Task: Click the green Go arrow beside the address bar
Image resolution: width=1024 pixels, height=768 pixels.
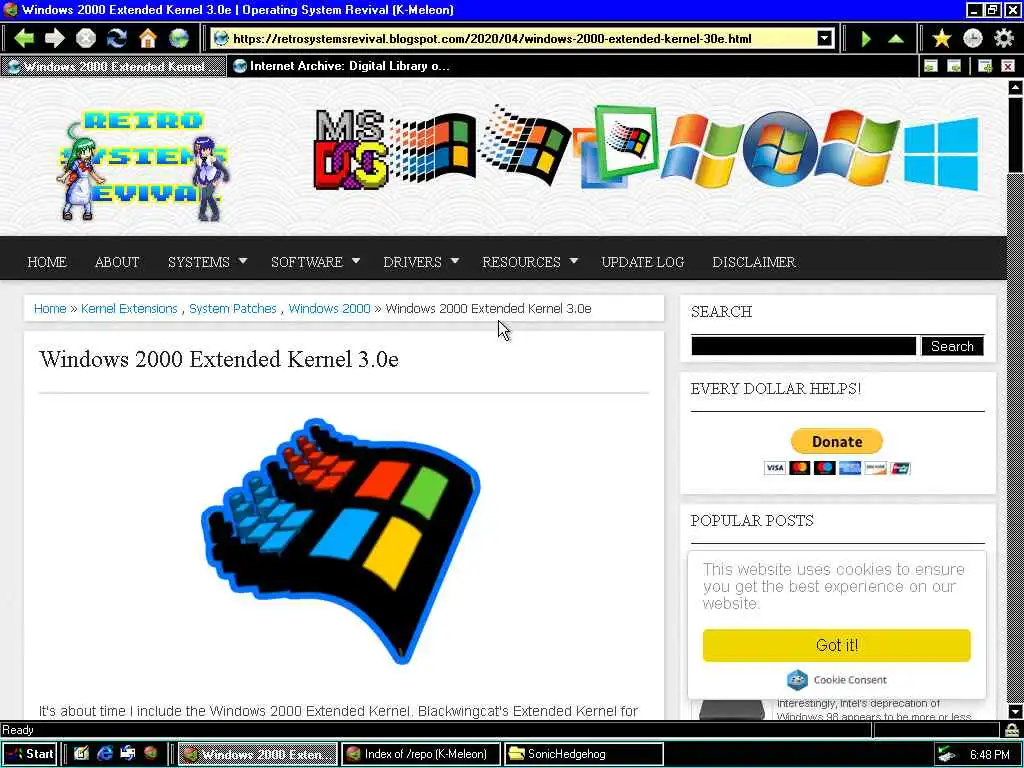Action: [866, 39]
